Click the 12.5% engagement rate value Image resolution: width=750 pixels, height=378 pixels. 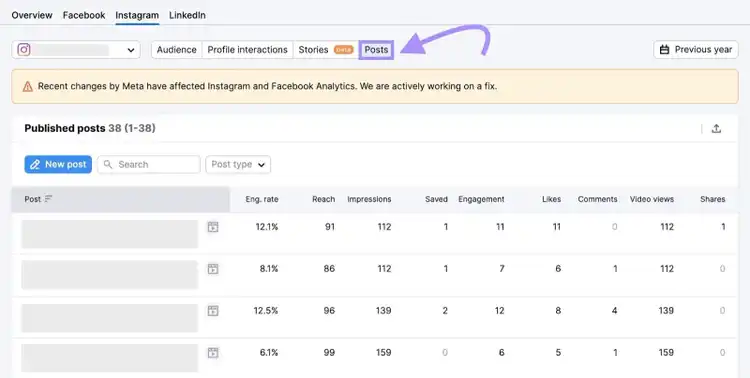pos(266,311)
